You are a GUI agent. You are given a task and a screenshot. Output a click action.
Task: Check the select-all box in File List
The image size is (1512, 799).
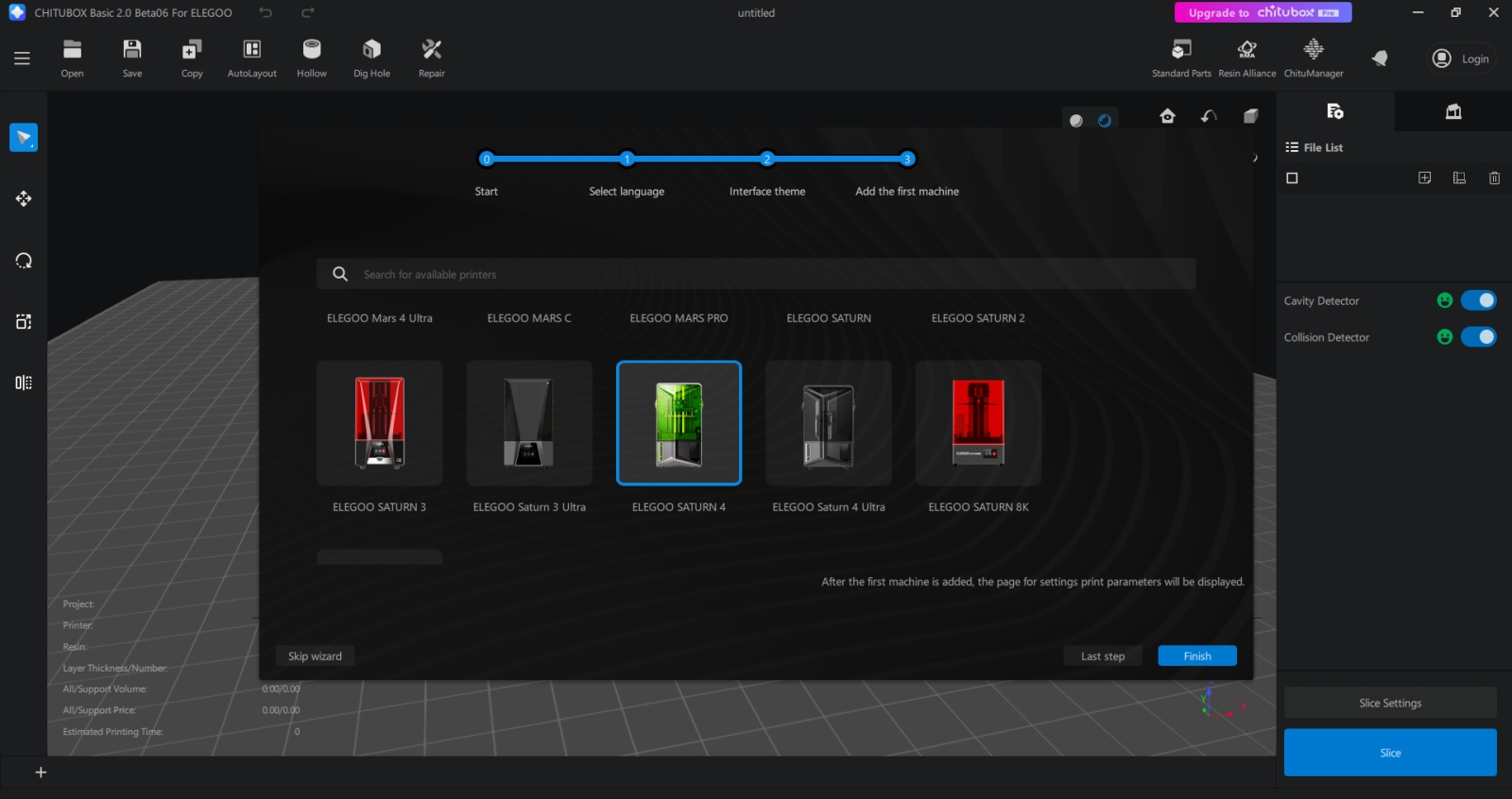point(1293,178)
